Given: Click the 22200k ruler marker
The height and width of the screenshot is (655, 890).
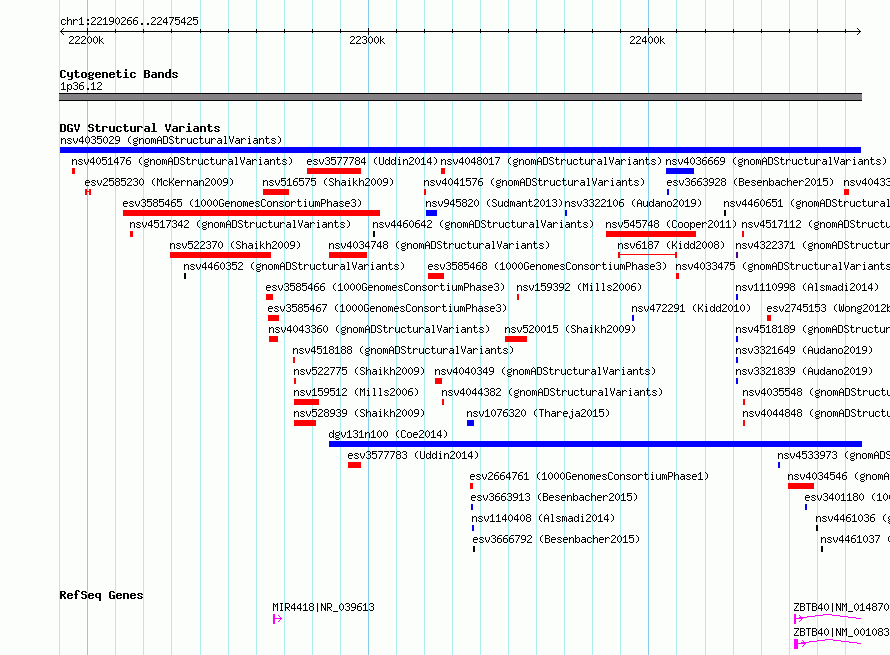Looking at the screenshot, I should click(x=86, y=40).
